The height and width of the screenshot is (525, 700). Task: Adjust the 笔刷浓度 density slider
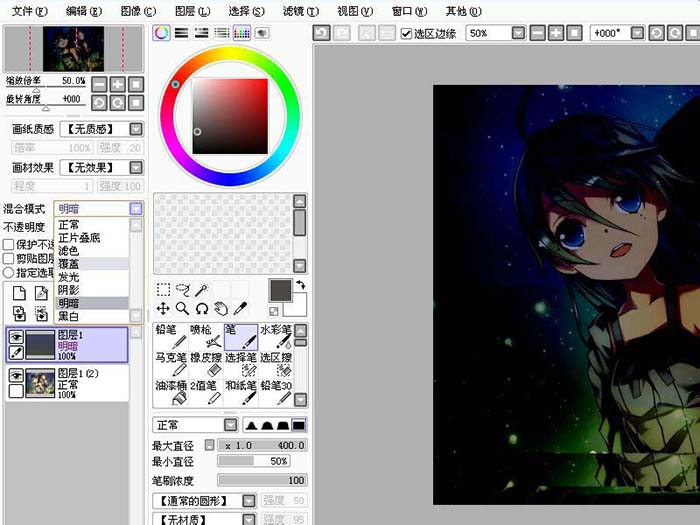click(x=262, y=480)
